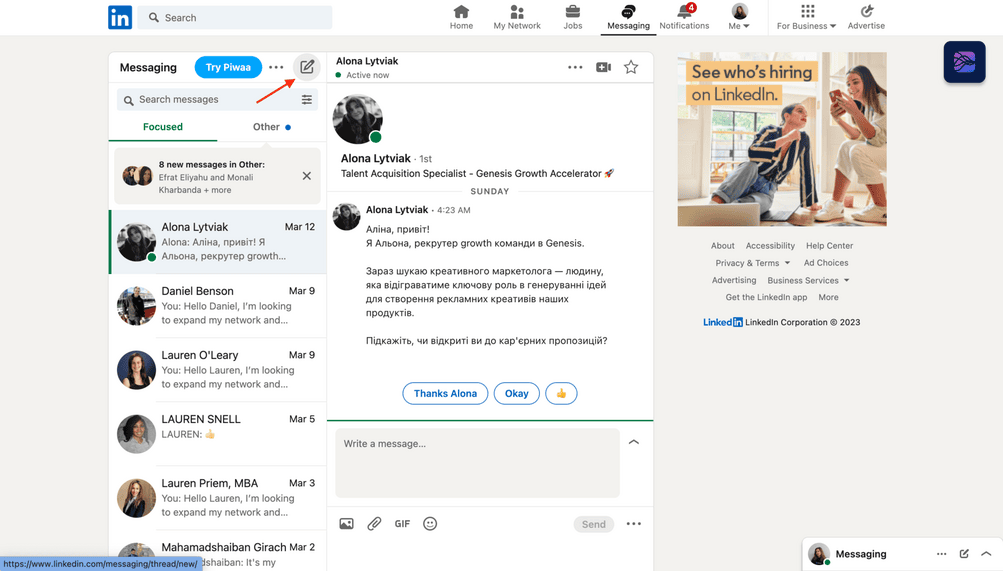Star the Alona Lytviak conversation
This screenshot has height=571, width=1003.
(631, 67)
